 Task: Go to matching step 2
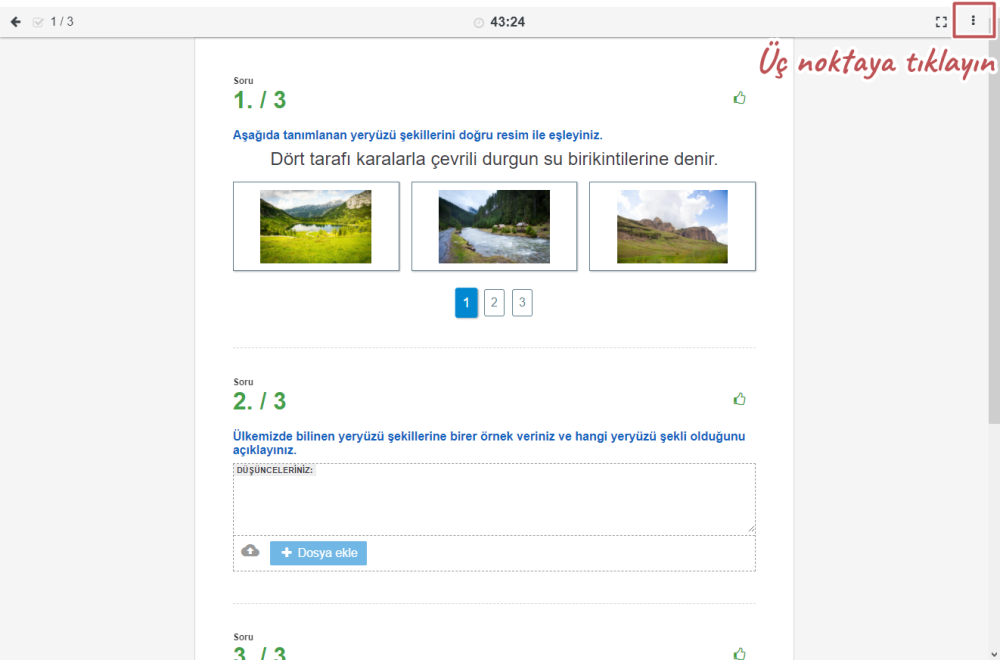point(494,302)
